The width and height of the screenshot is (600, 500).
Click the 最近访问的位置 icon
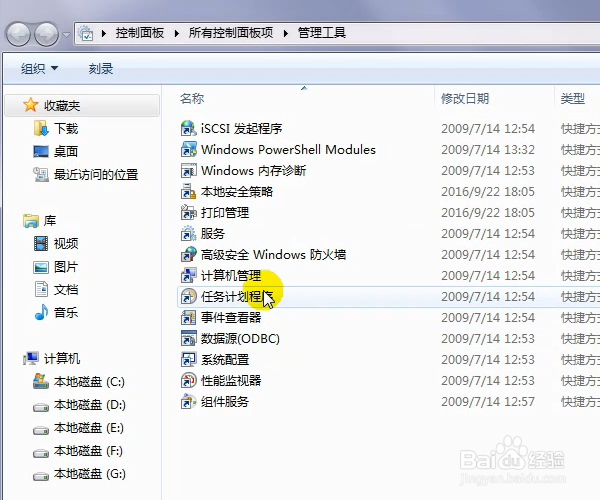click(x=41, y=175)
